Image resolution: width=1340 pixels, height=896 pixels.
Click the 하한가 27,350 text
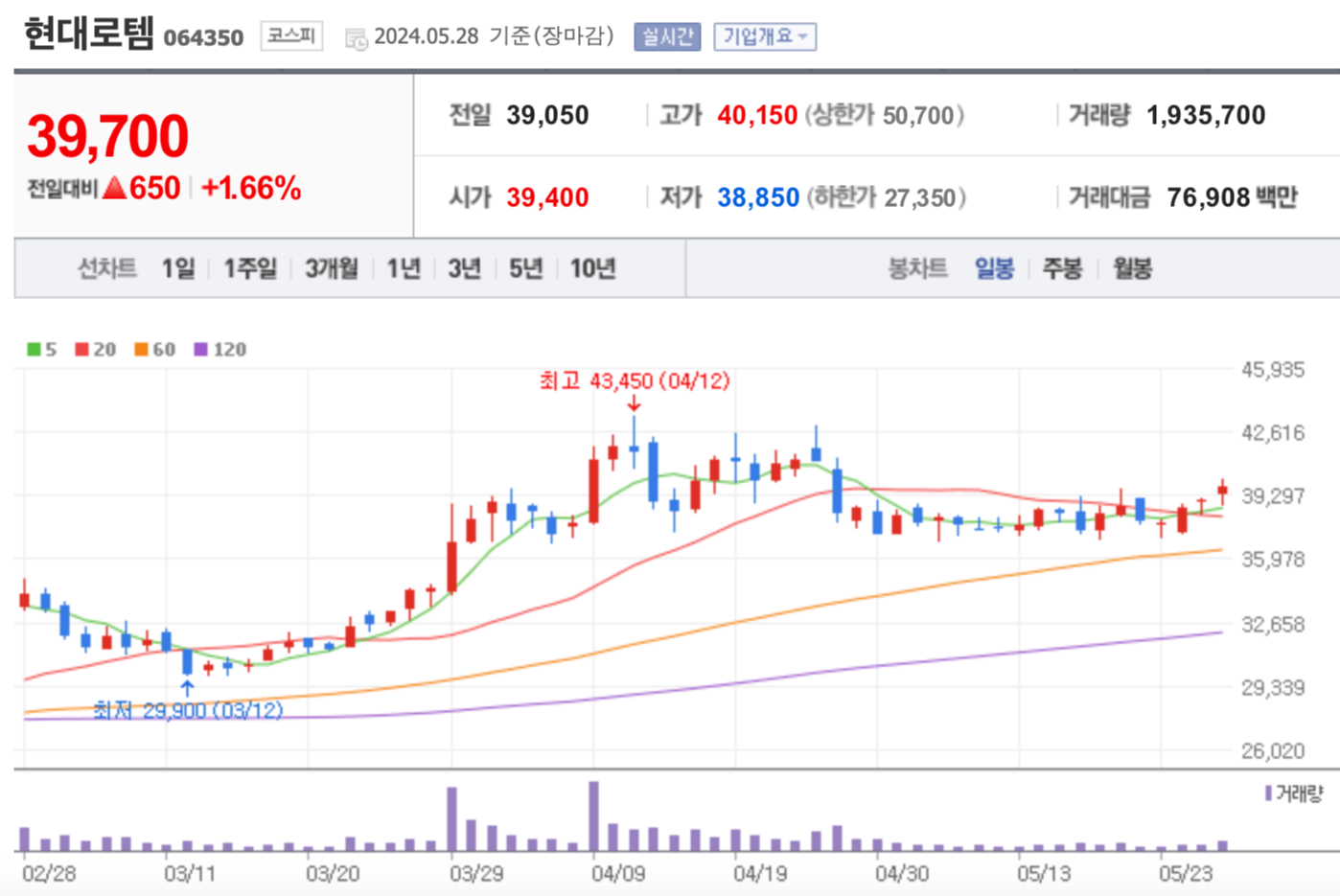(886, 197)
